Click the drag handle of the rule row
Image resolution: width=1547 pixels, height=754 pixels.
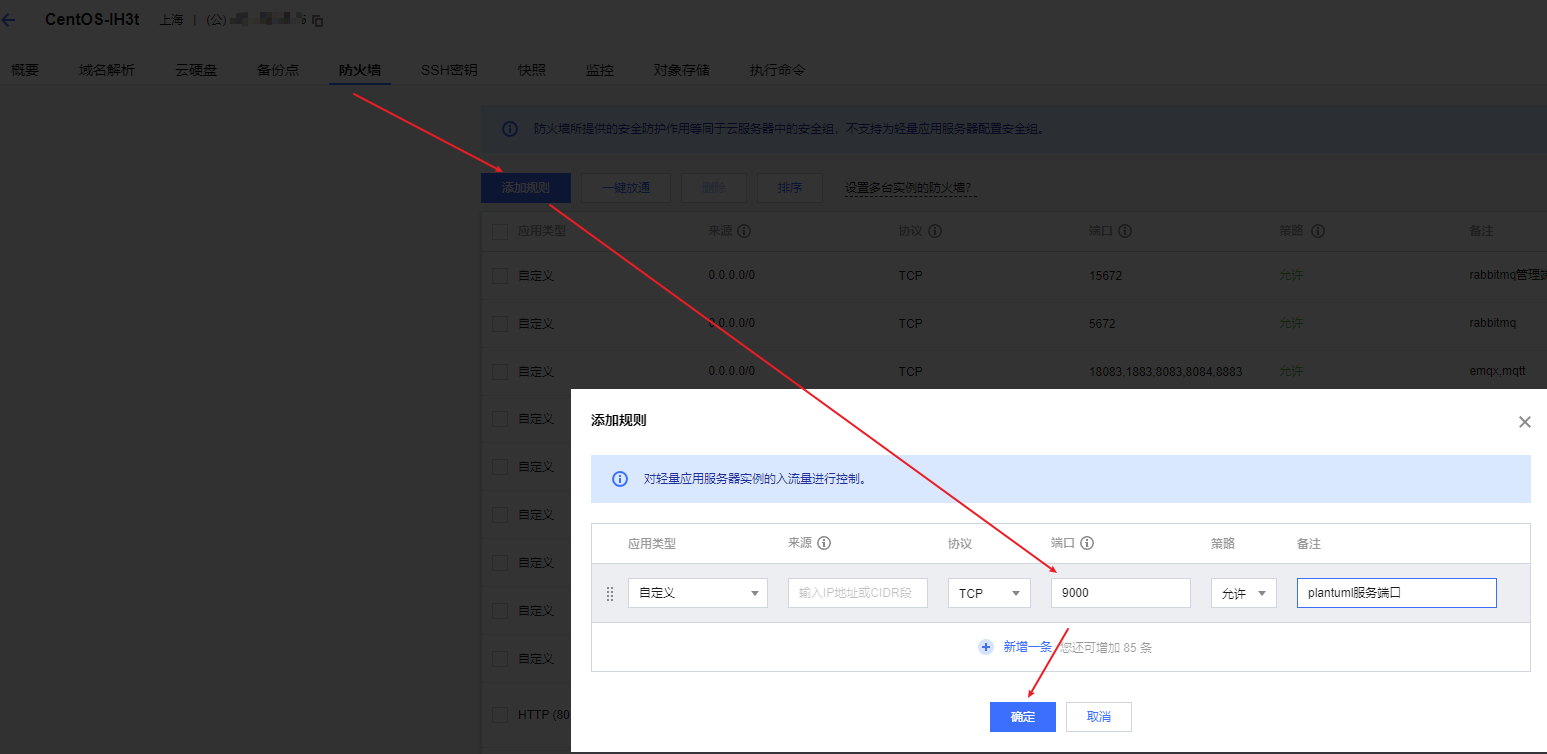(x=610, y=593)
